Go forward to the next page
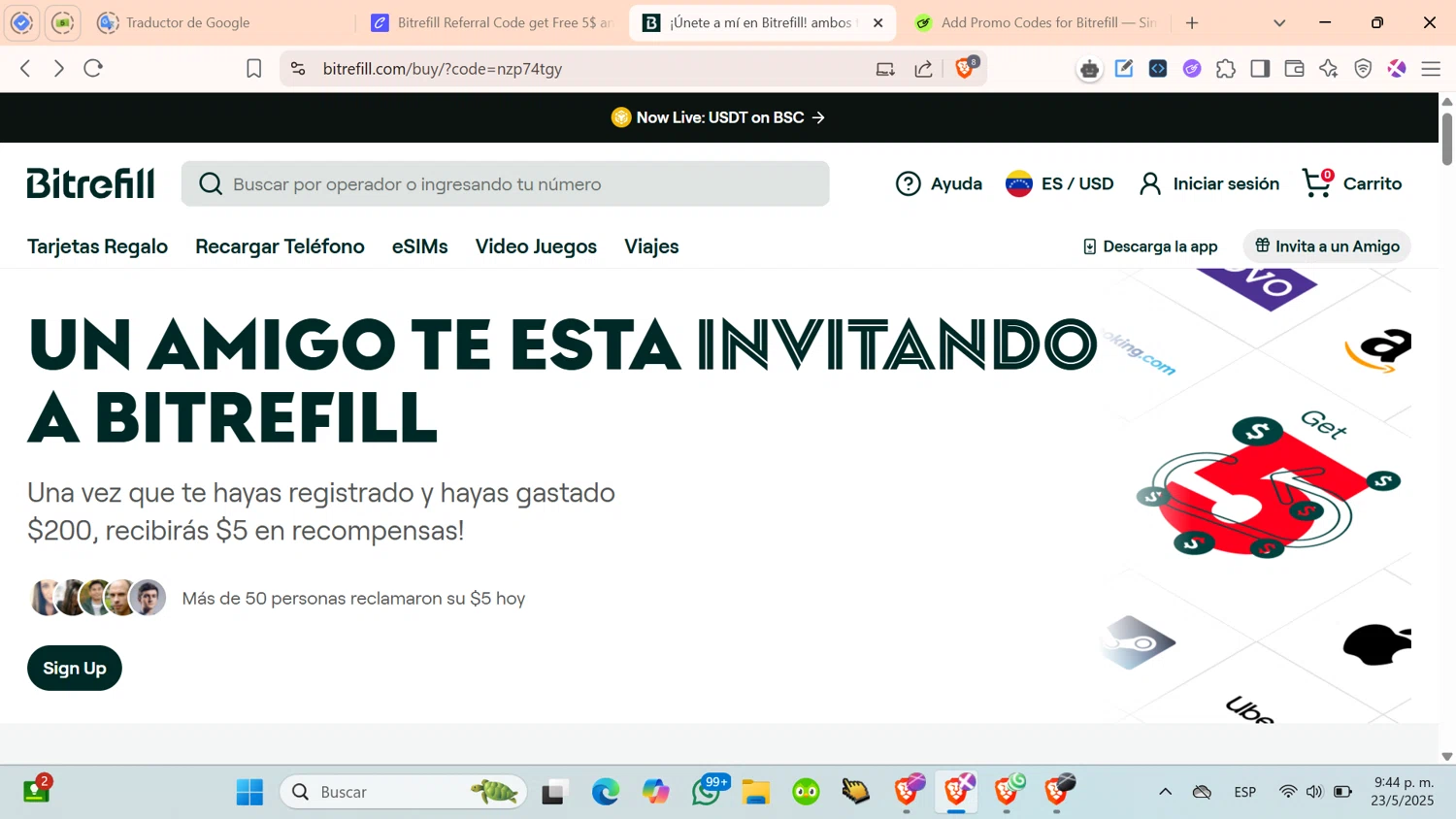The image size is (1456, 819). [x=59, y=68]
